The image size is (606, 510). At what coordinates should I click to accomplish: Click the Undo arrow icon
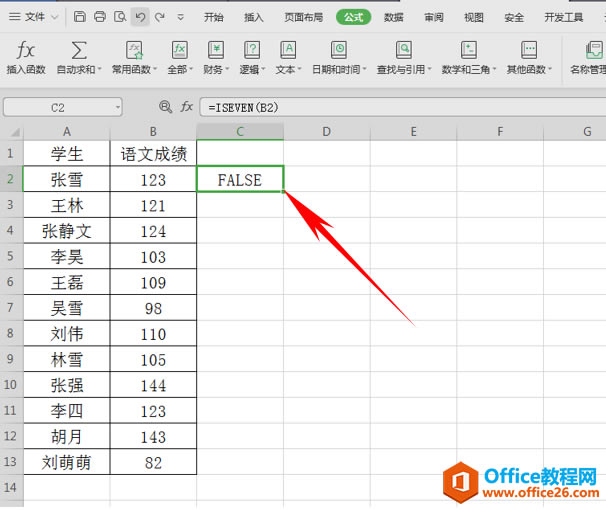(x=140, y=17)
